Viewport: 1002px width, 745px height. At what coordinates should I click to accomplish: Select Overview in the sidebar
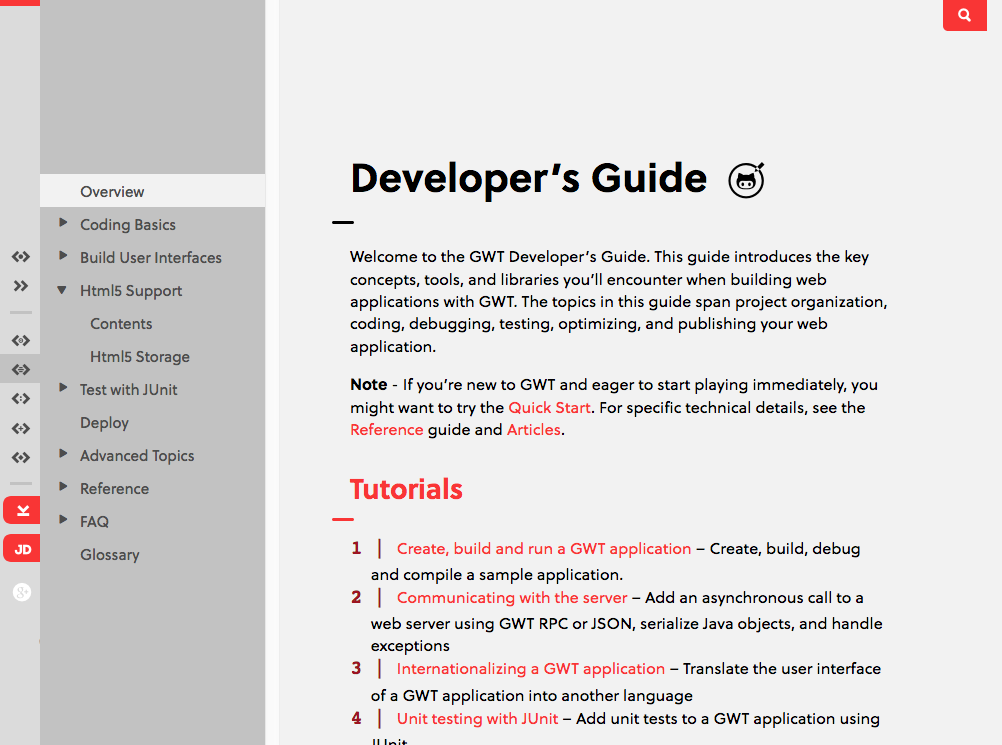pyautogui.click(x=112, y=191)
